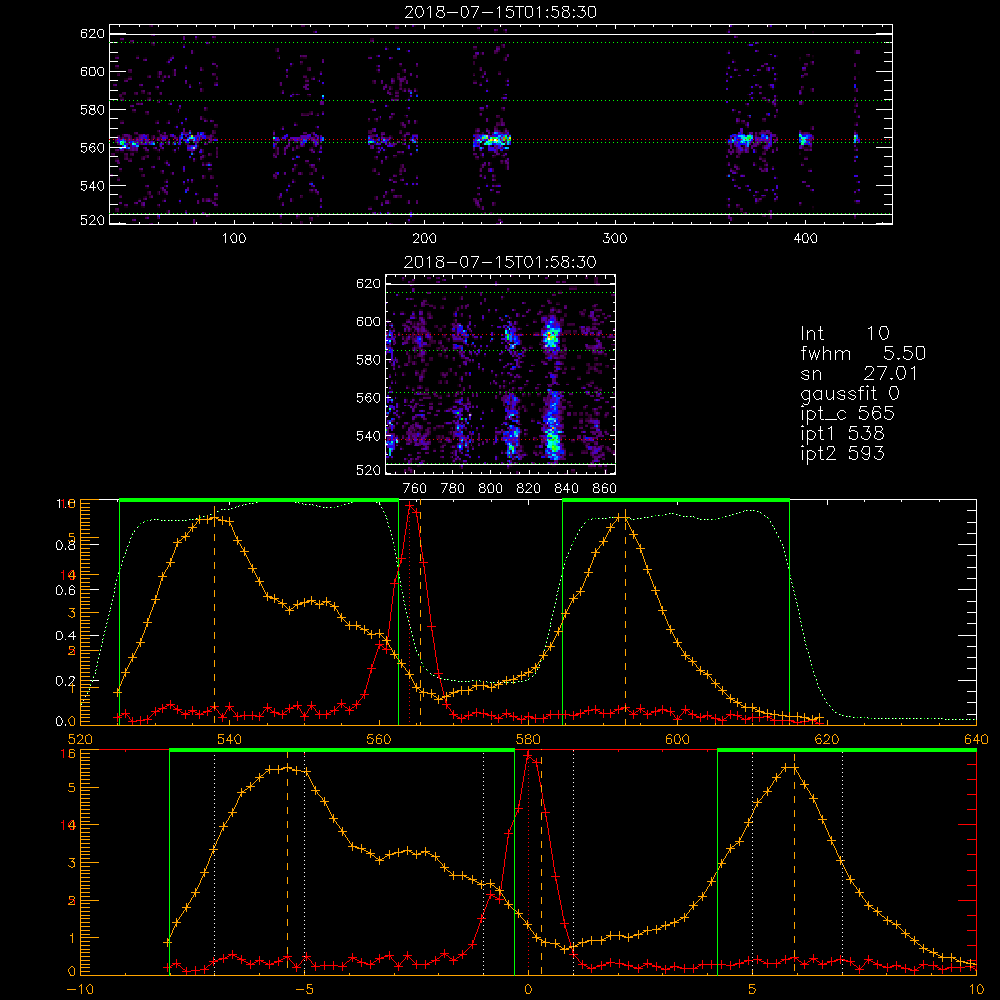Screen dimensions: 1000x1000
Task: Click the '0.4' y-axis label of profile plot
Action: 65,636
